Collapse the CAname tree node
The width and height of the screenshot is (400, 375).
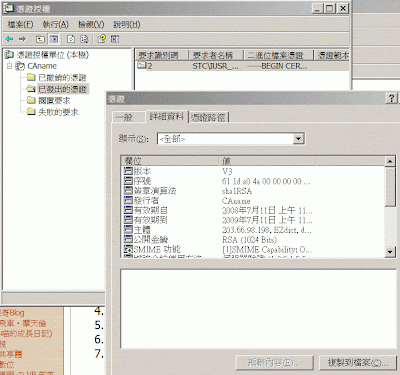click(9, 66)
